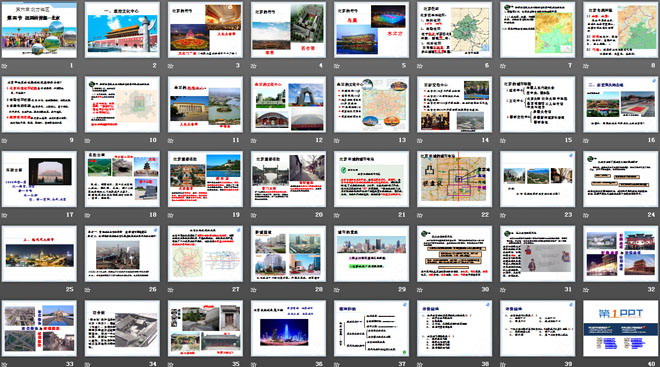Click the star icon beneath slide 8

coord(586,66)
